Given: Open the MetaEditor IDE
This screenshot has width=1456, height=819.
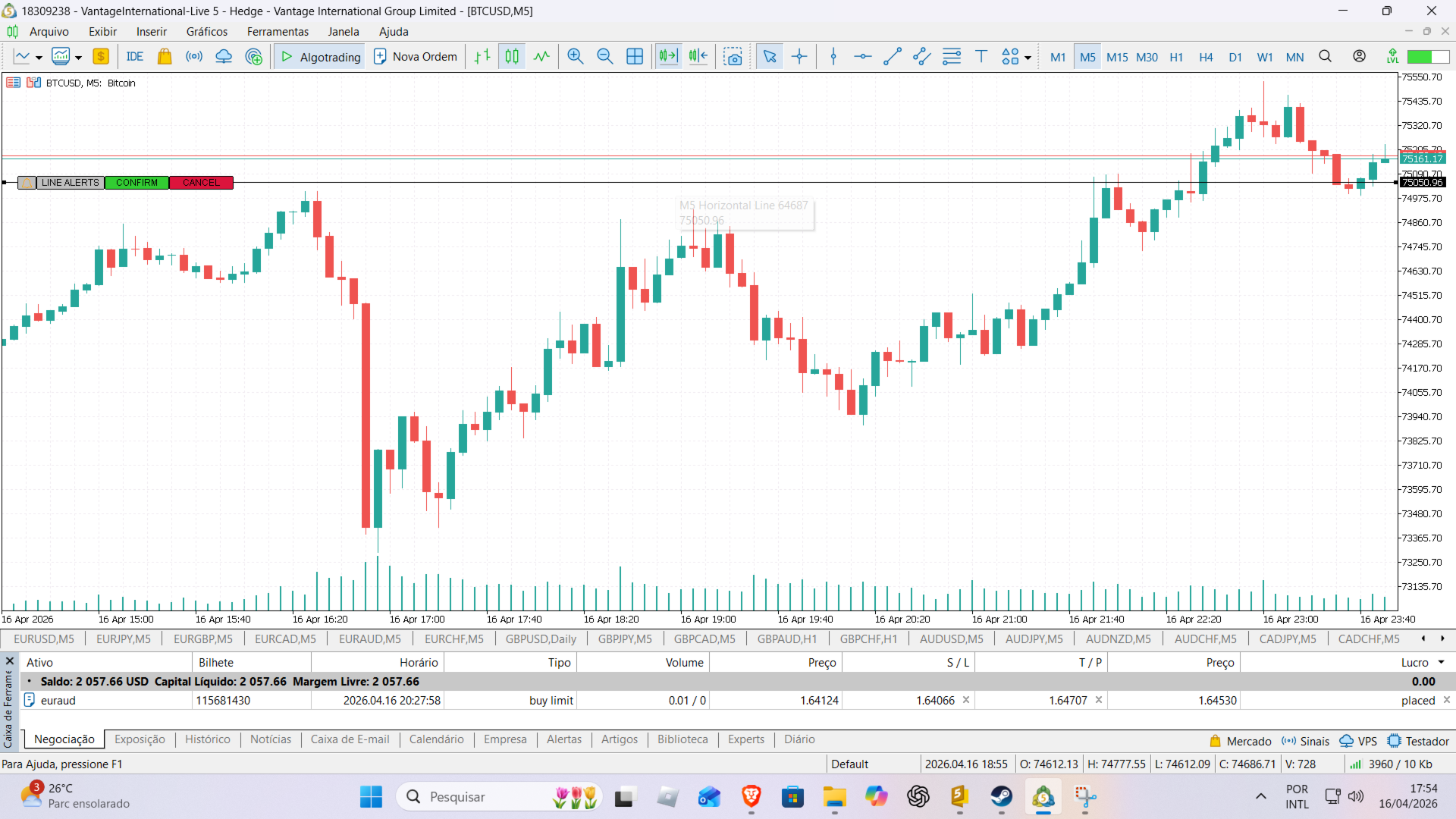Looking at the screenshot, I should click(x=135, y=57).
